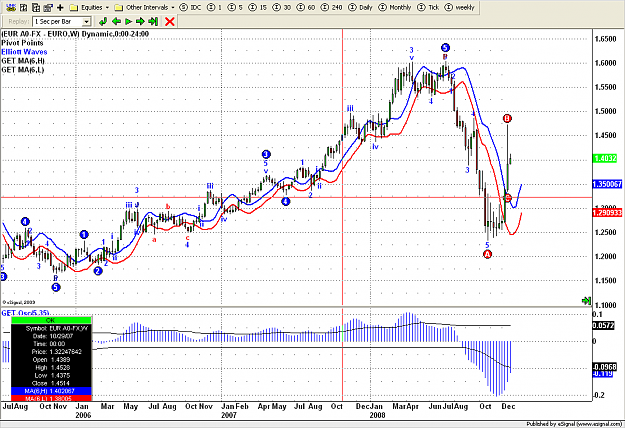Switch to the 60-minute interval
This screenshot has height=428, width=625.
point(306,7)
